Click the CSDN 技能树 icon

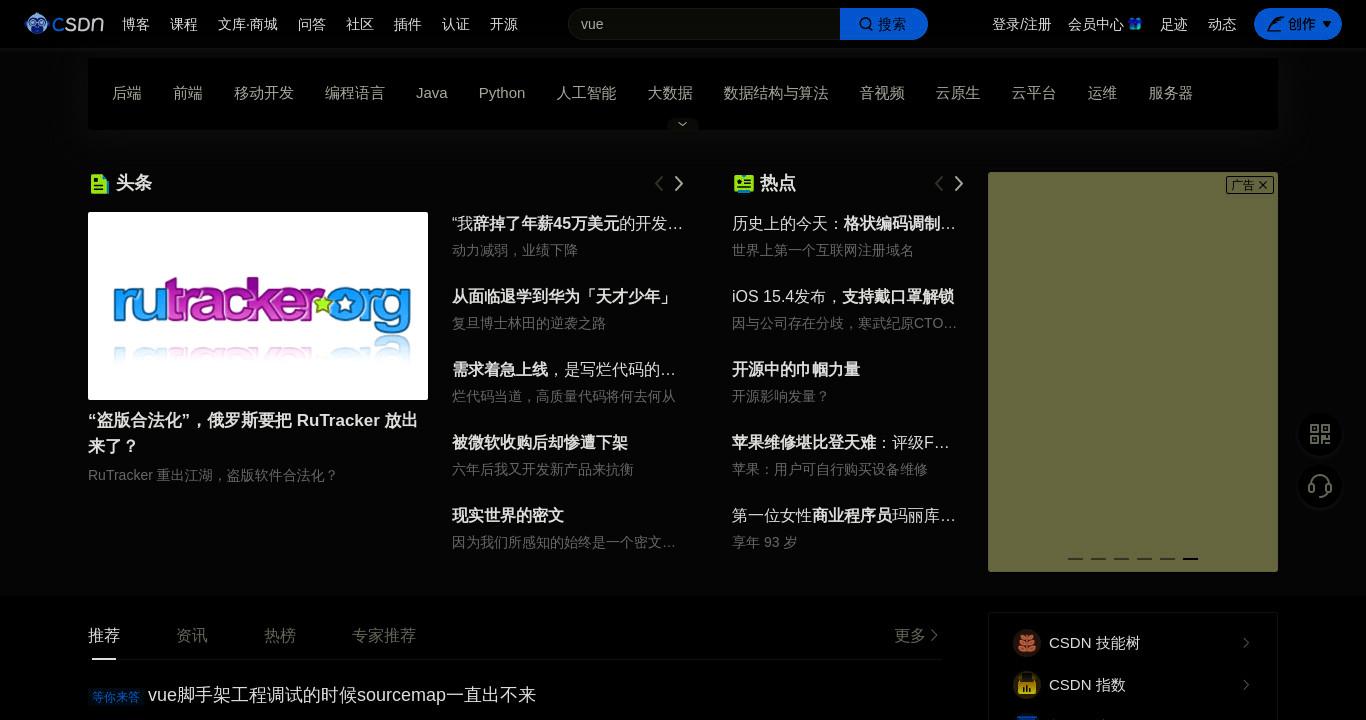[x=1027, y=643]
